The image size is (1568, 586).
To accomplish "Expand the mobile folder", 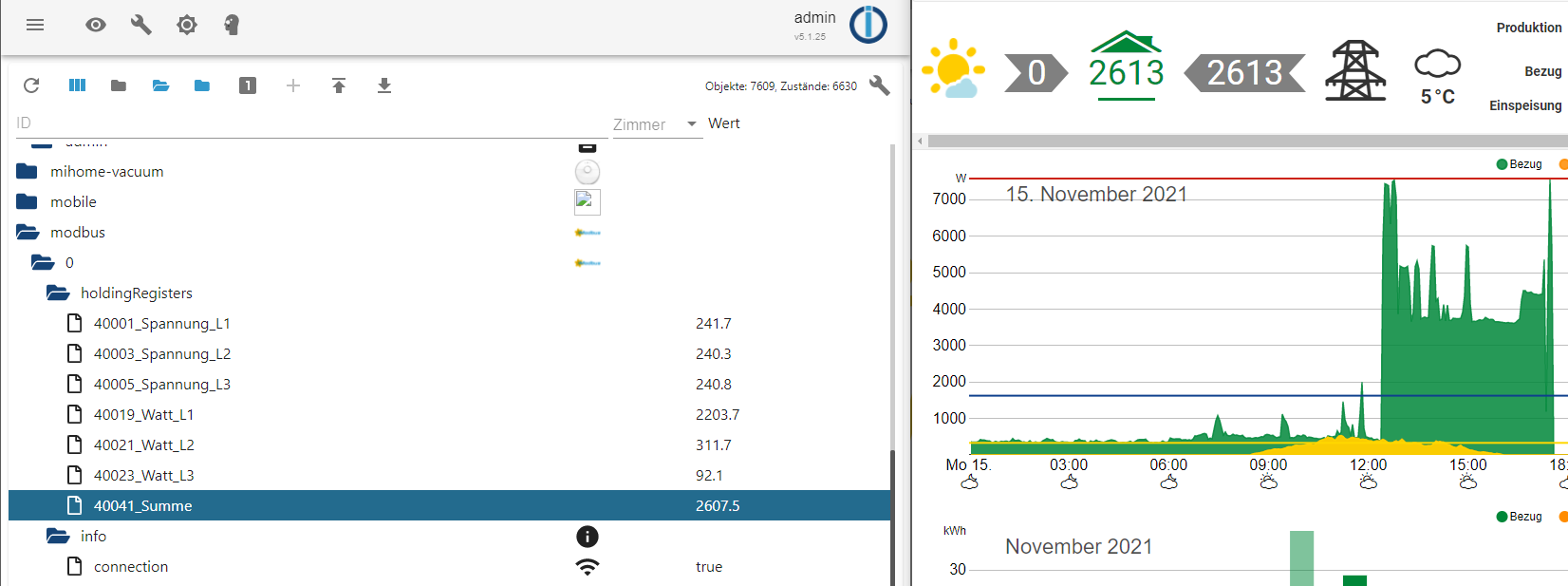I will tap(27, 201).
